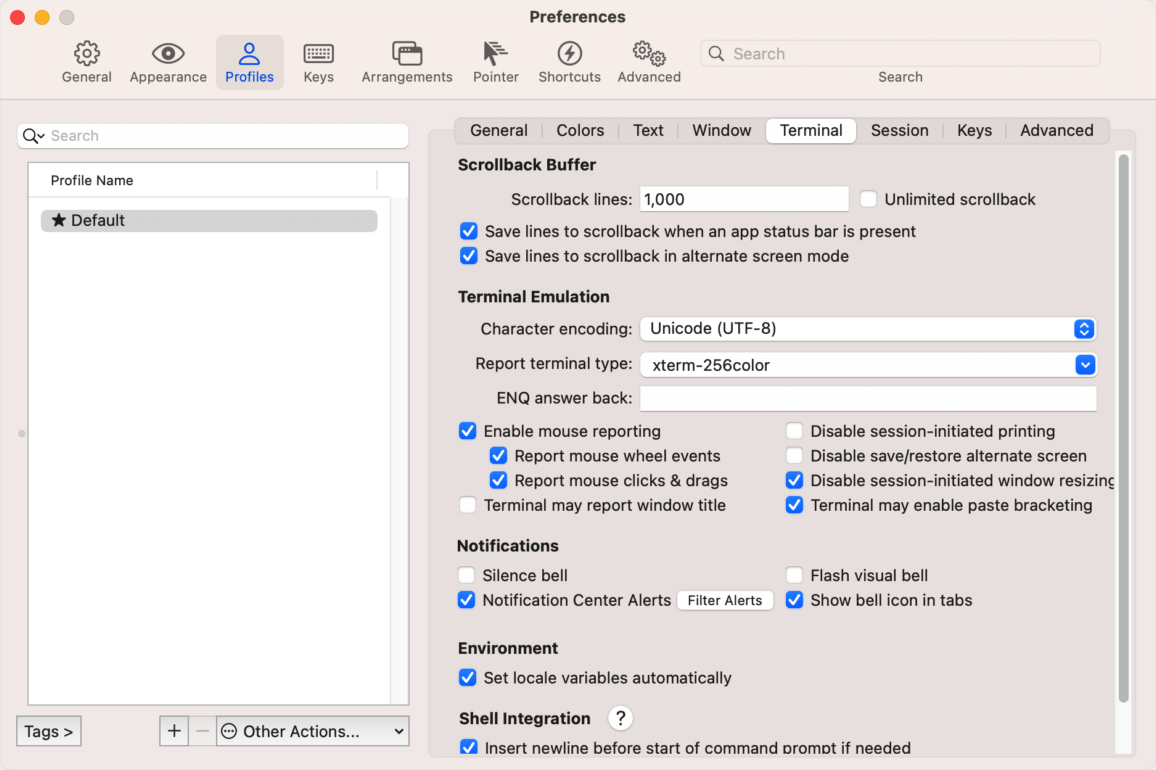Open the Pointer cursor icon
The image size is (1156, 770).
[x=495, y=54]
